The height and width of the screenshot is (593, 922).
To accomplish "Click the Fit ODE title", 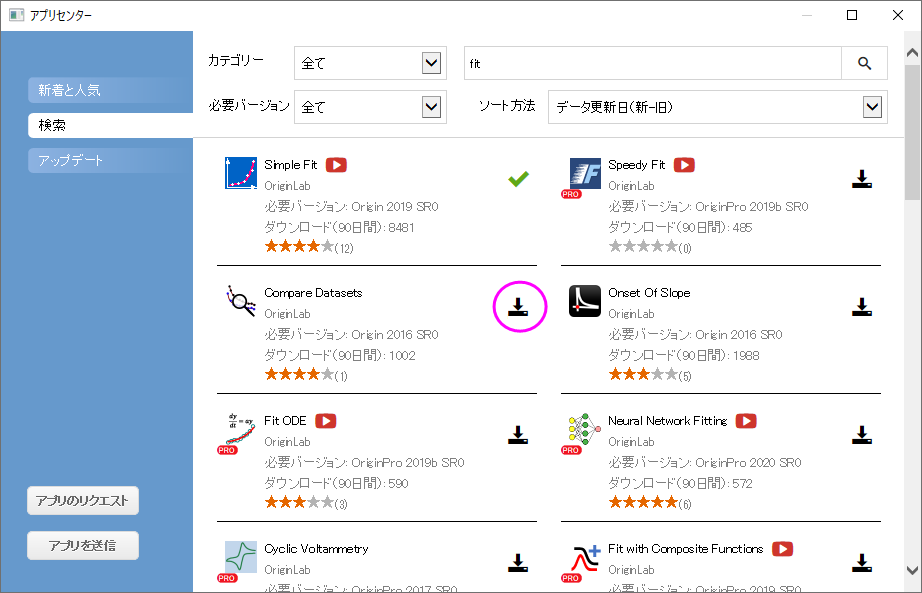I will pos(285,421).
